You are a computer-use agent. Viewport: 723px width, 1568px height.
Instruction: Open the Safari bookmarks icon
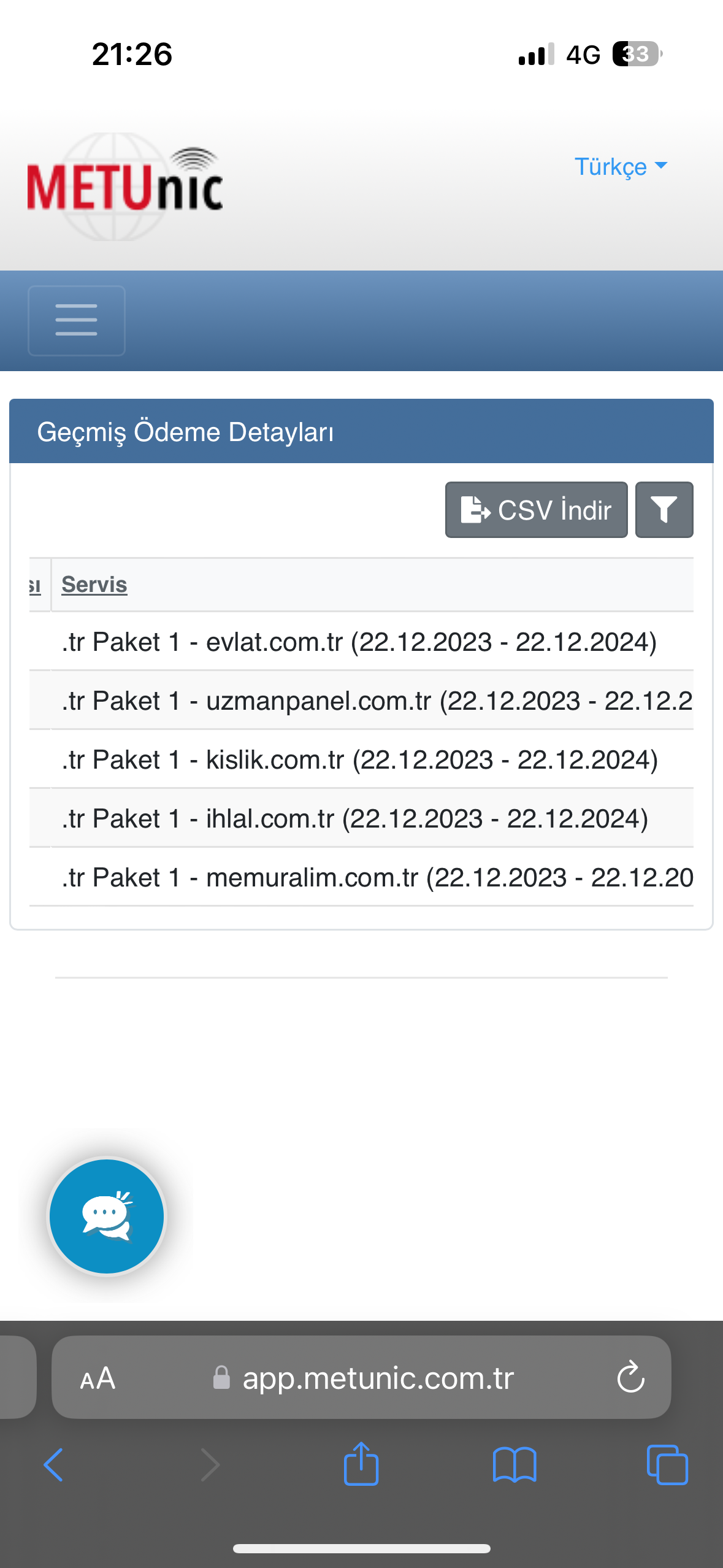515,1465
